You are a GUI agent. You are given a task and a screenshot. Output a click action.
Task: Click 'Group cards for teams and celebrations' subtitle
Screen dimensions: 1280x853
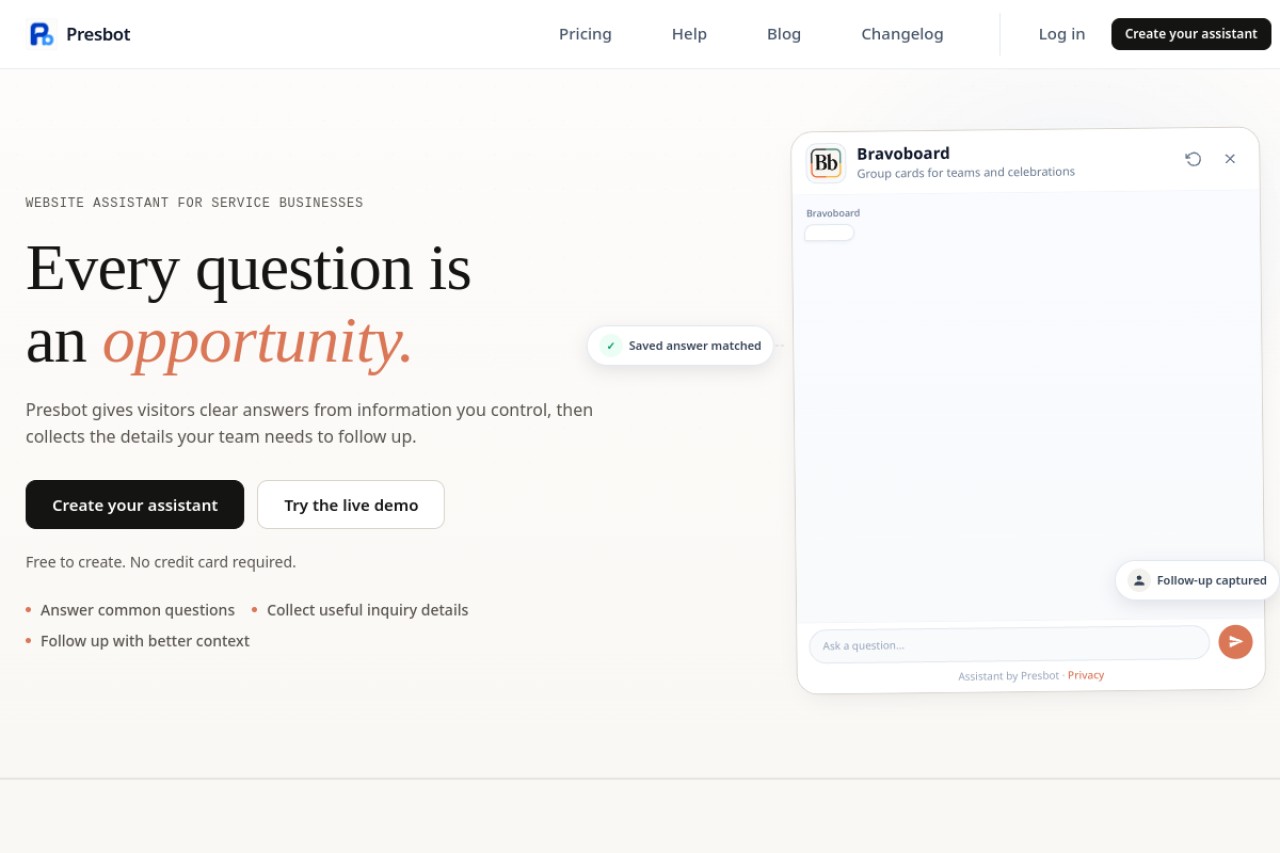(x=966, y=172)
